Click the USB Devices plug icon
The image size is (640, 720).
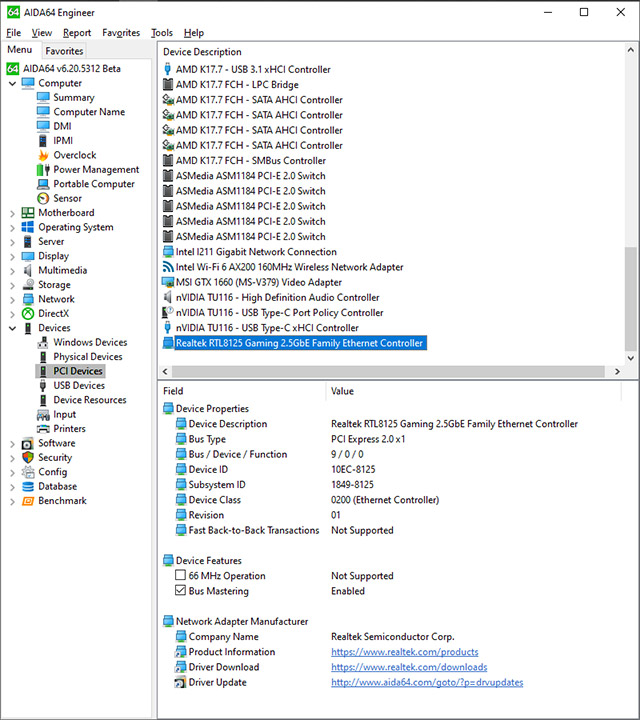43,385
